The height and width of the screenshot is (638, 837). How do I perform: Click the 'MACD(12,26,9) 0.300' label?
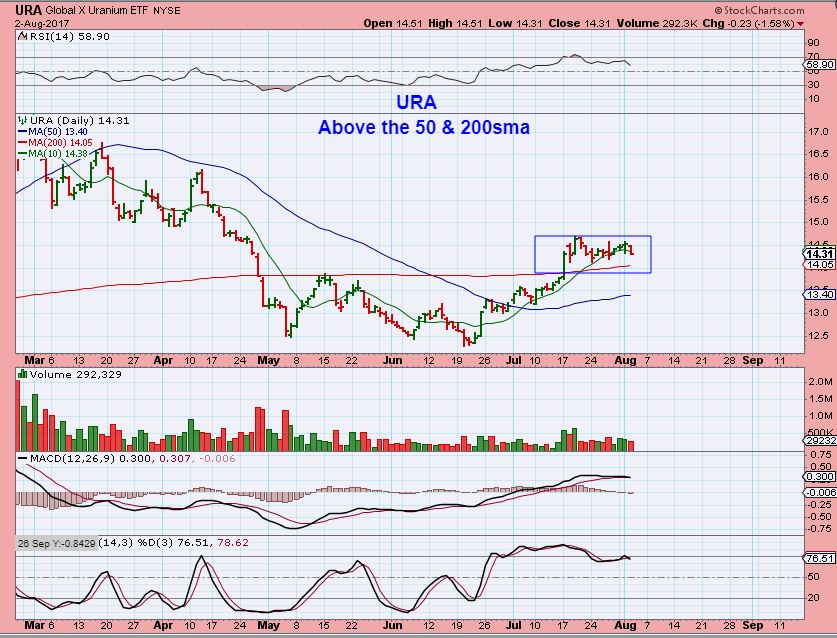pos(91,459)
